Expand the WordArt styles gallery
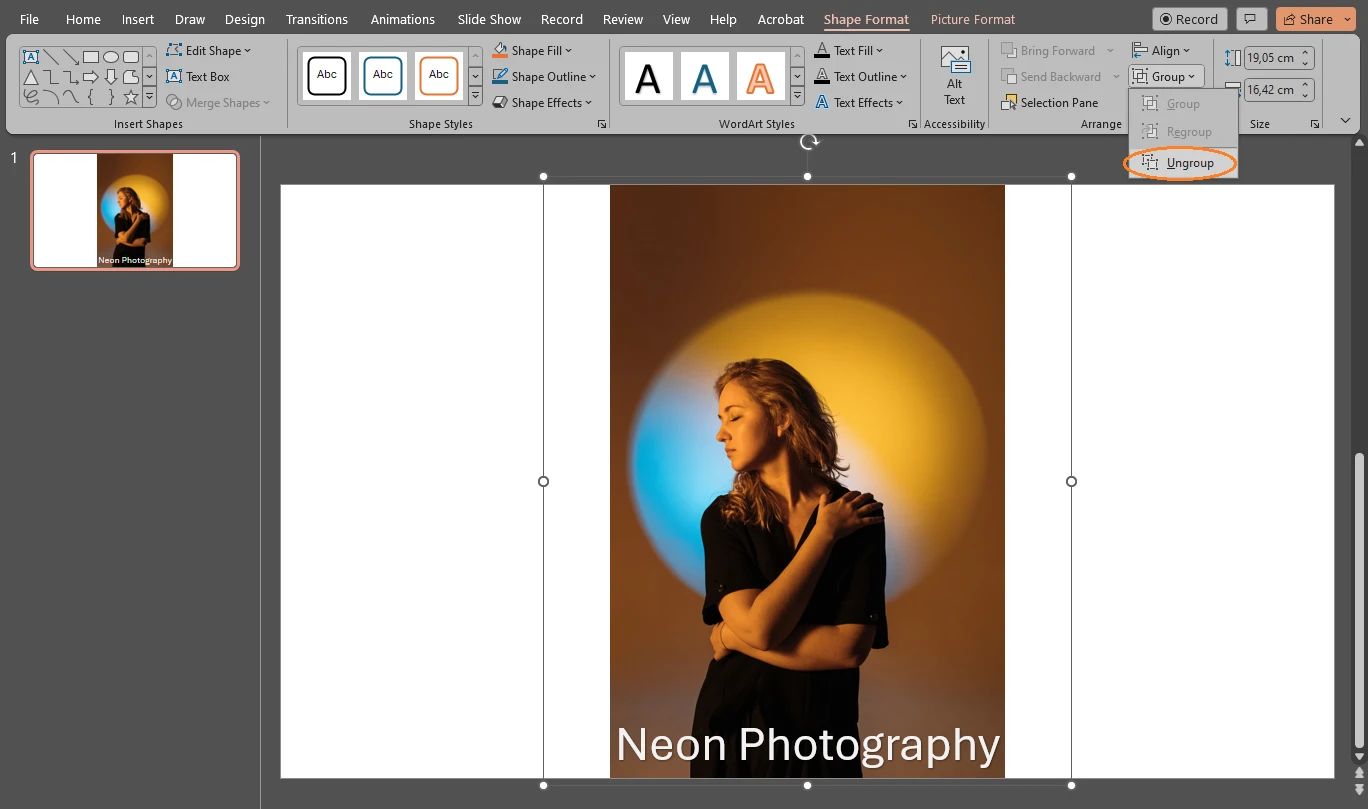This screenshot has width=1368, height=809. pos(797,97)
